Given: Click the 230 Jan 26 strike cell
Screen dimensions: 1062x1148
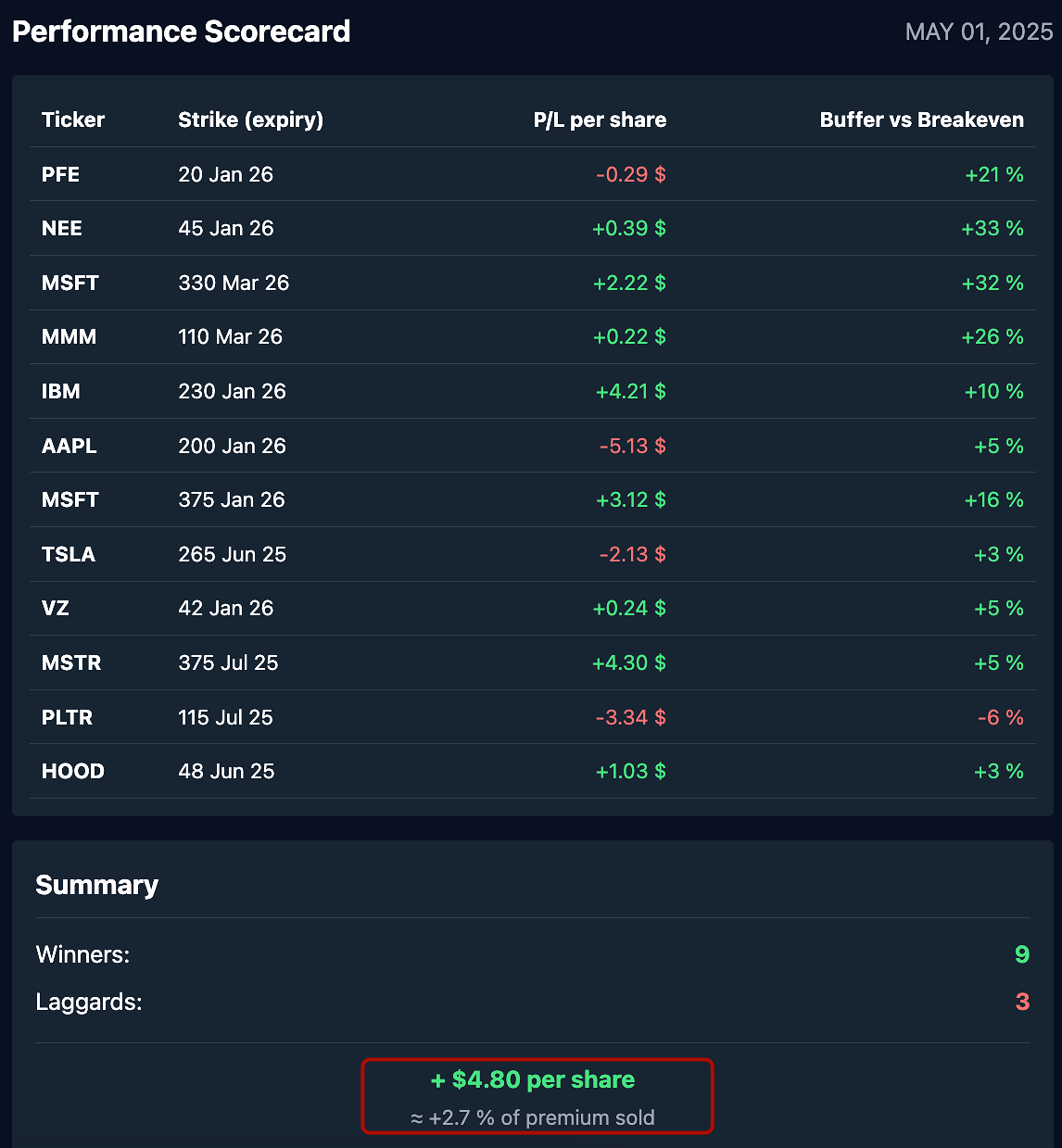Looking at the screenshot, I should pos(233,391).
